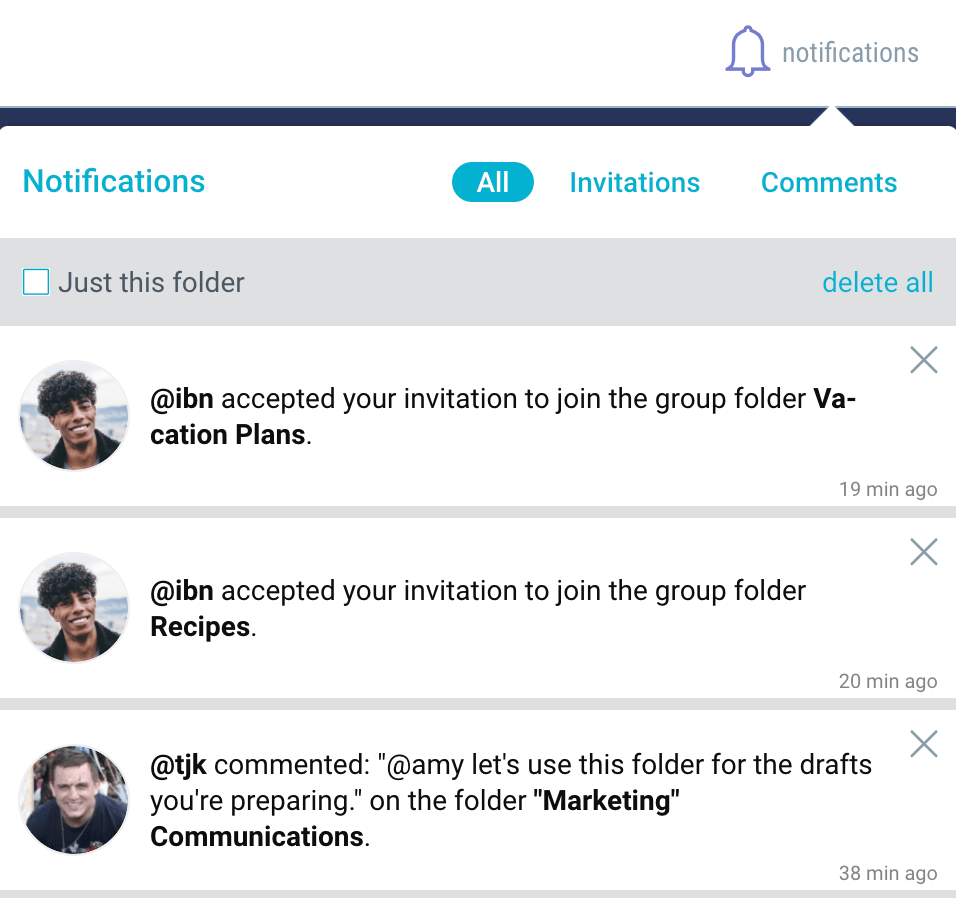Open @ibn's avatar on Recipes notification
Image resolution: width=956 pixels, height=898 pixels.
click(x=74, y=608)
